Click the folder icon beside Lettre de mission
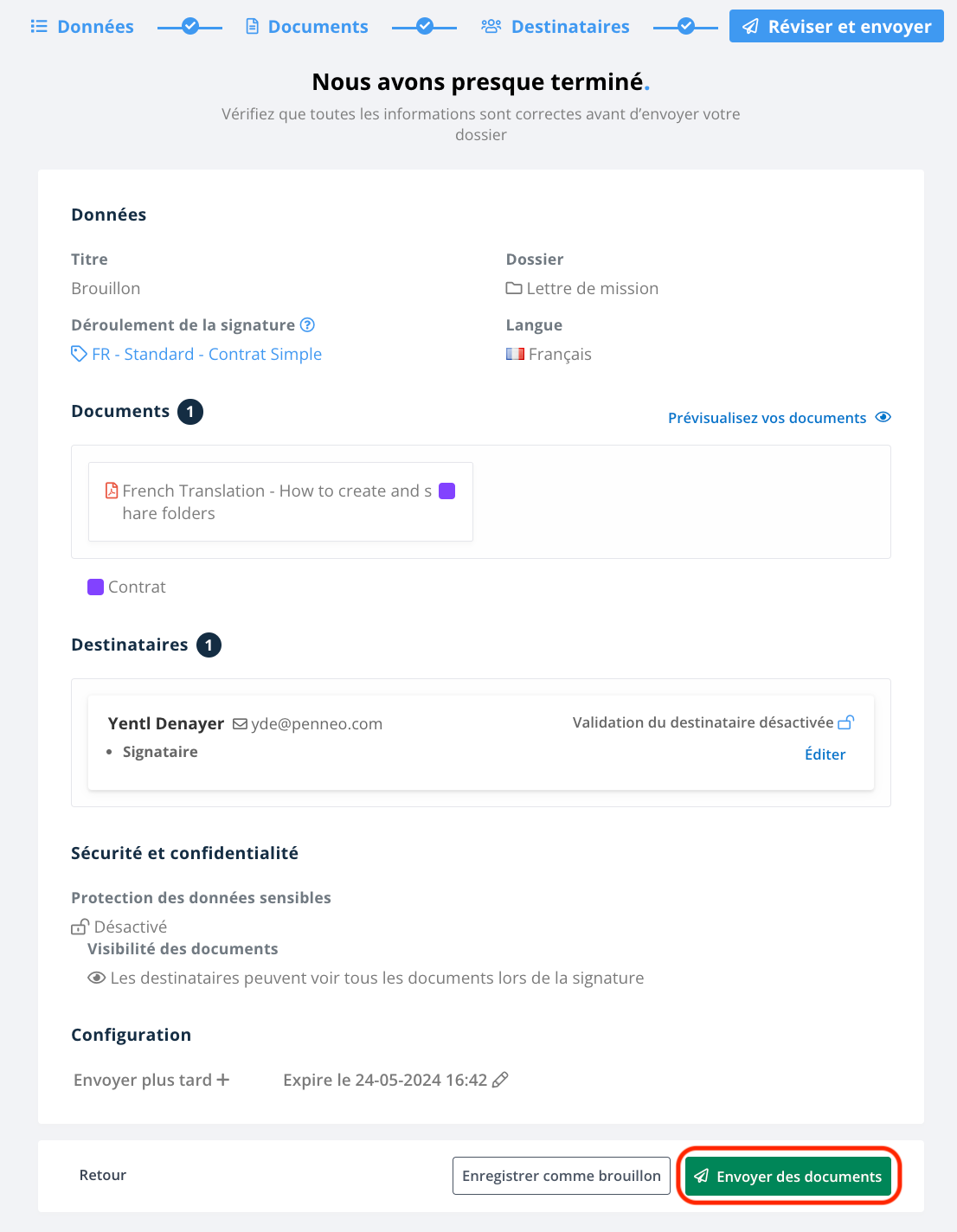 [x=514, y=288]
